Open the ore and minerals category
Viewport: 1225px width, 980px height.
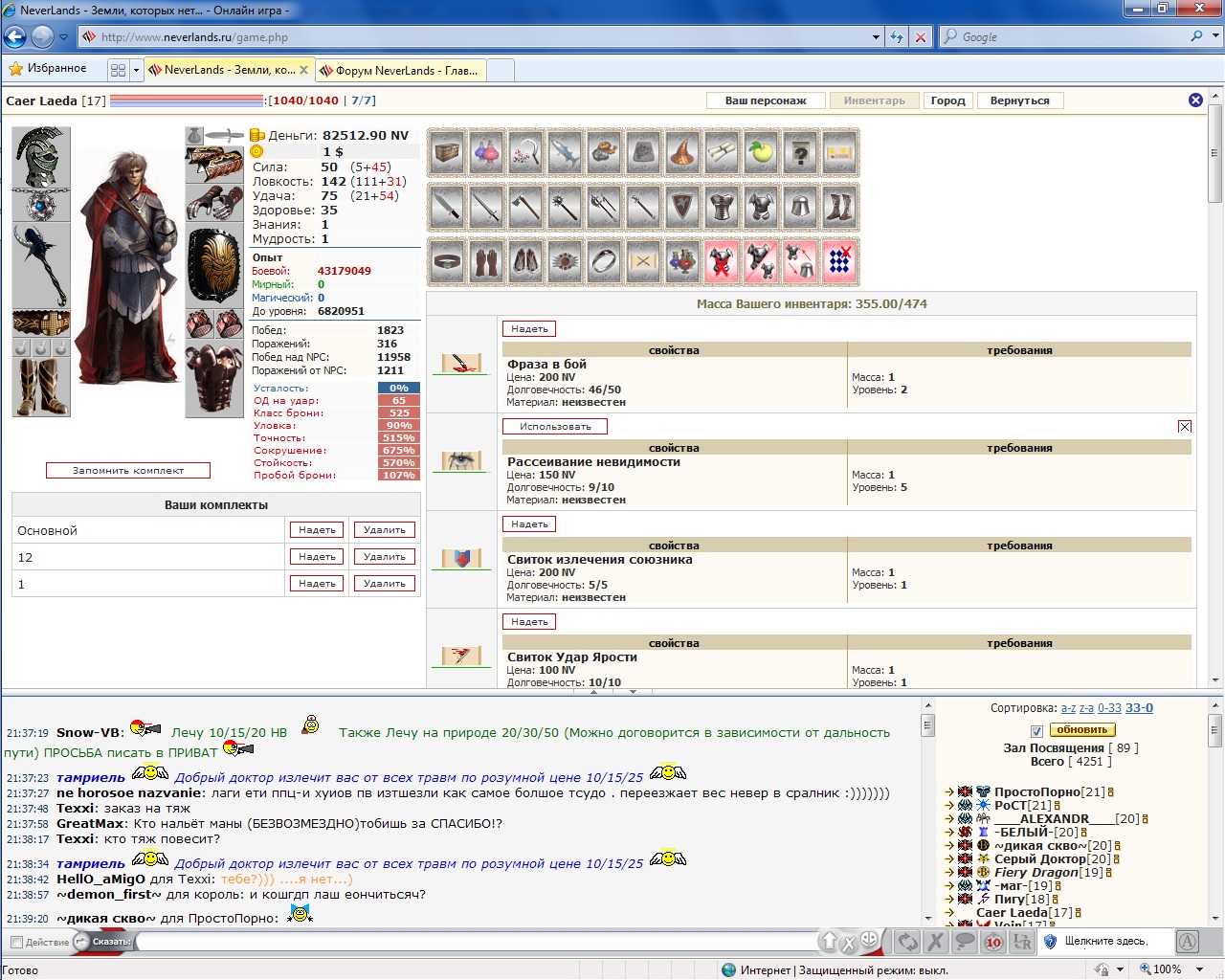tap(604, 153)
